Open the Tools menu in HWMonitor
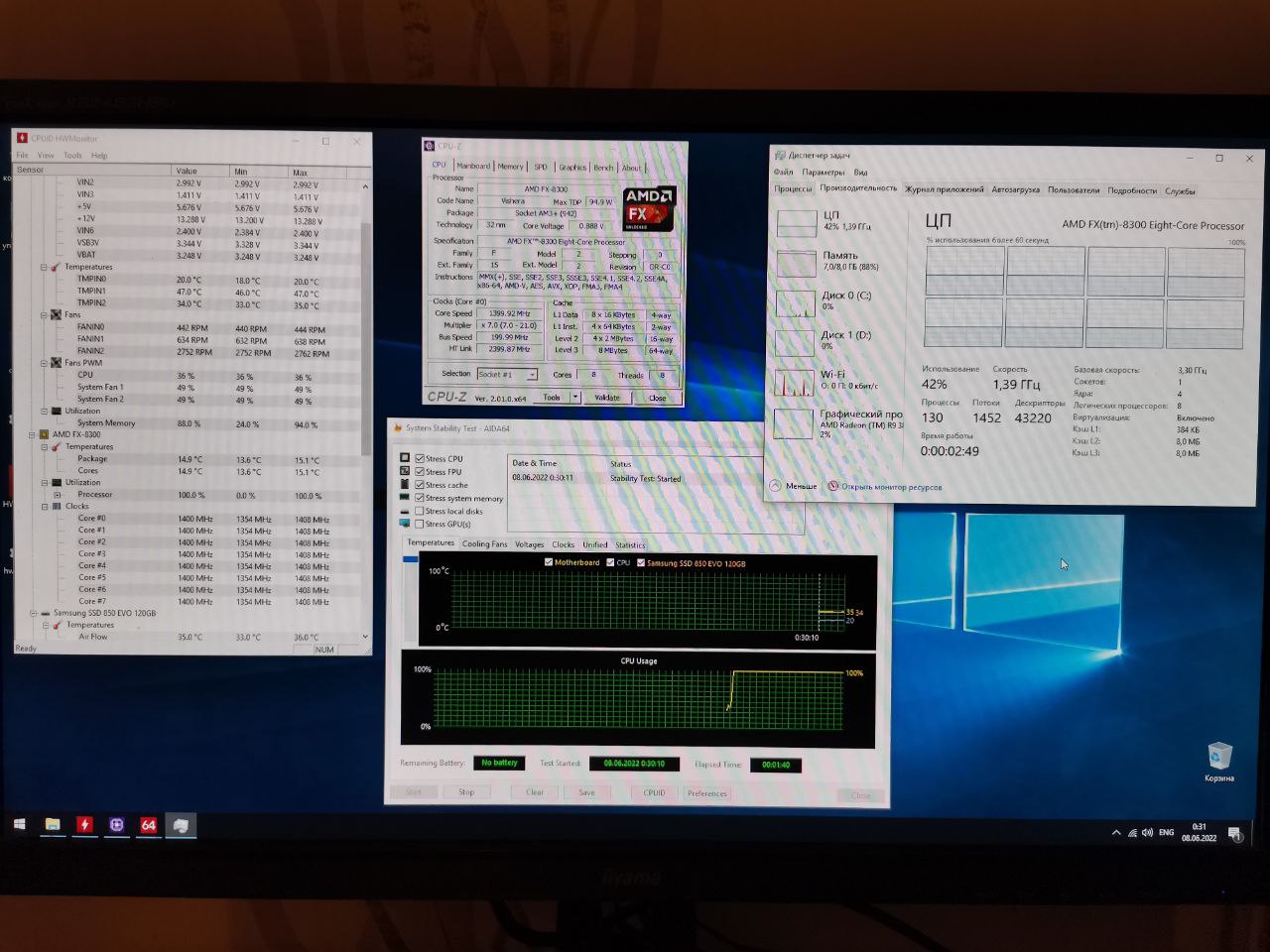 point(72,155)
